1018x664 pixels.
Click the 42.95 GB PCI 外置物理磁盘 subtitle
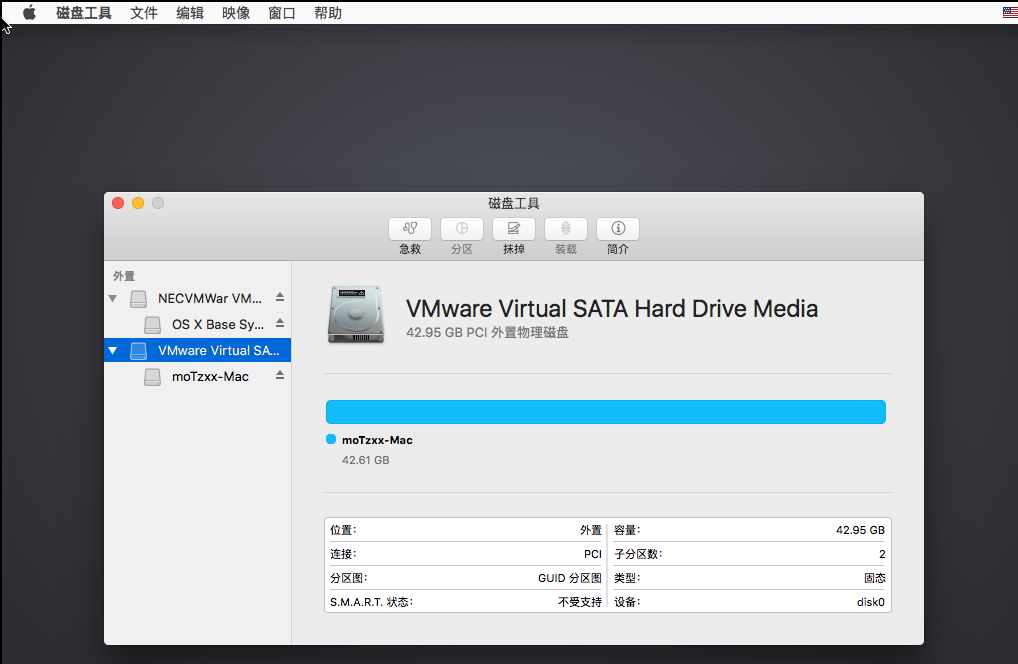(x=488, y=332)
